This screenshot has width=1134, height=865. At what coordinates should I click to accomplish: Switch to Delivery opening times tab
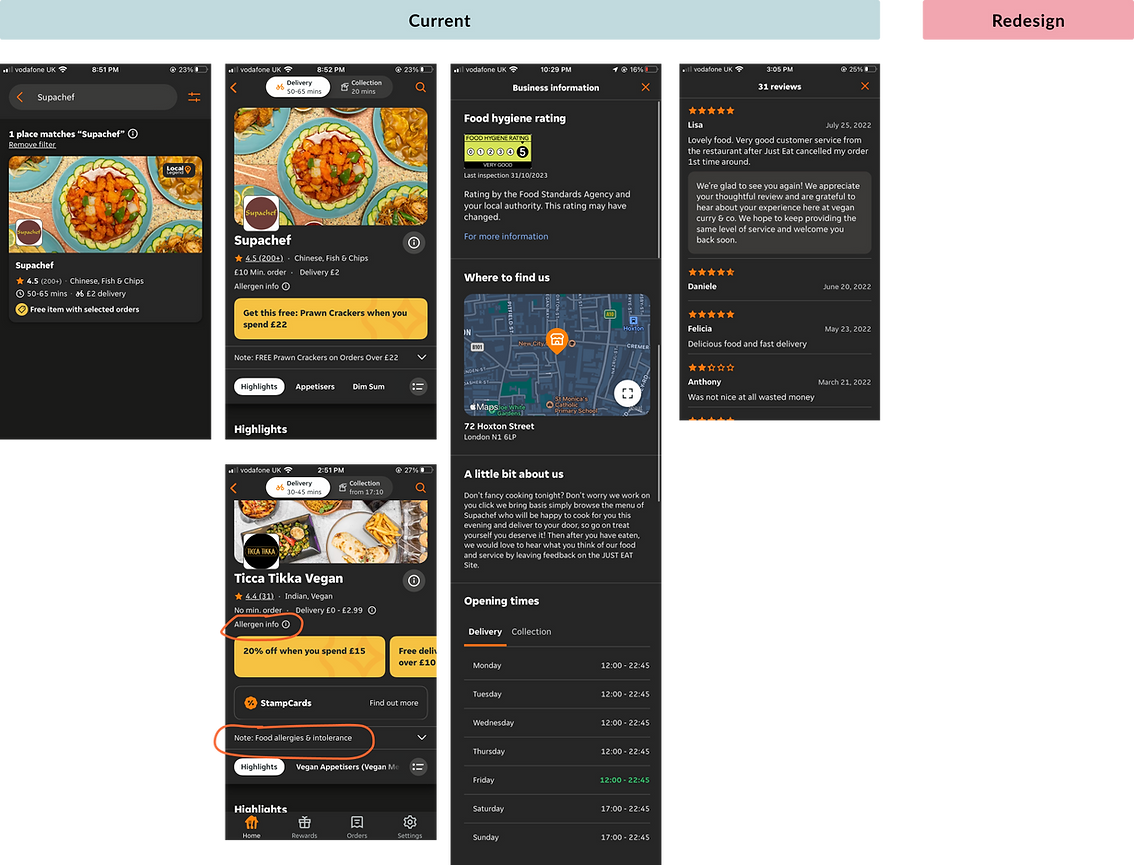click(x=485, y=632)
